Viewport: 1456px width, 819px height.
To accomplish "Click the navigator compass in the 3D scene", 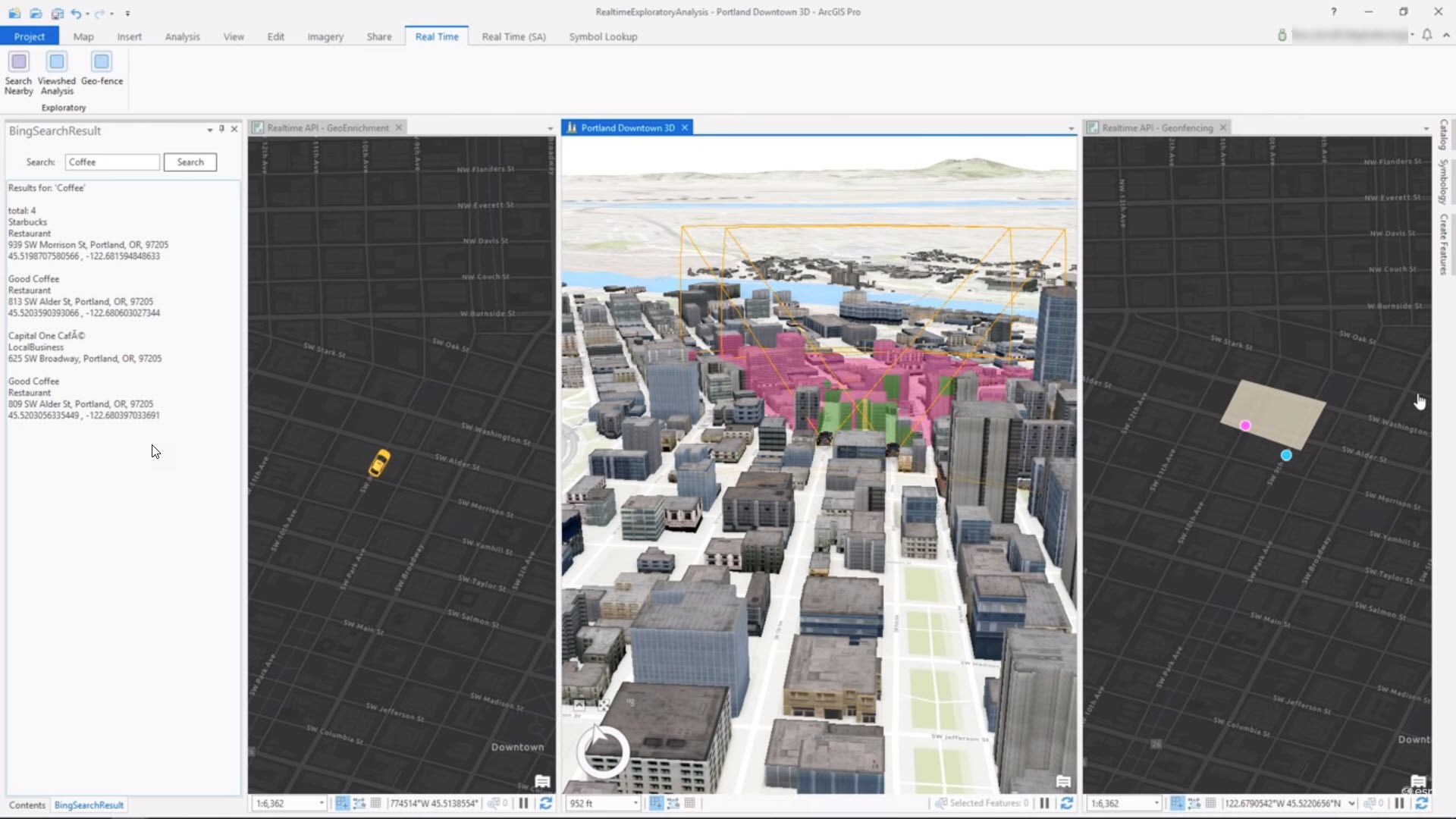I will pyautogui.click(x=603, y=752).
